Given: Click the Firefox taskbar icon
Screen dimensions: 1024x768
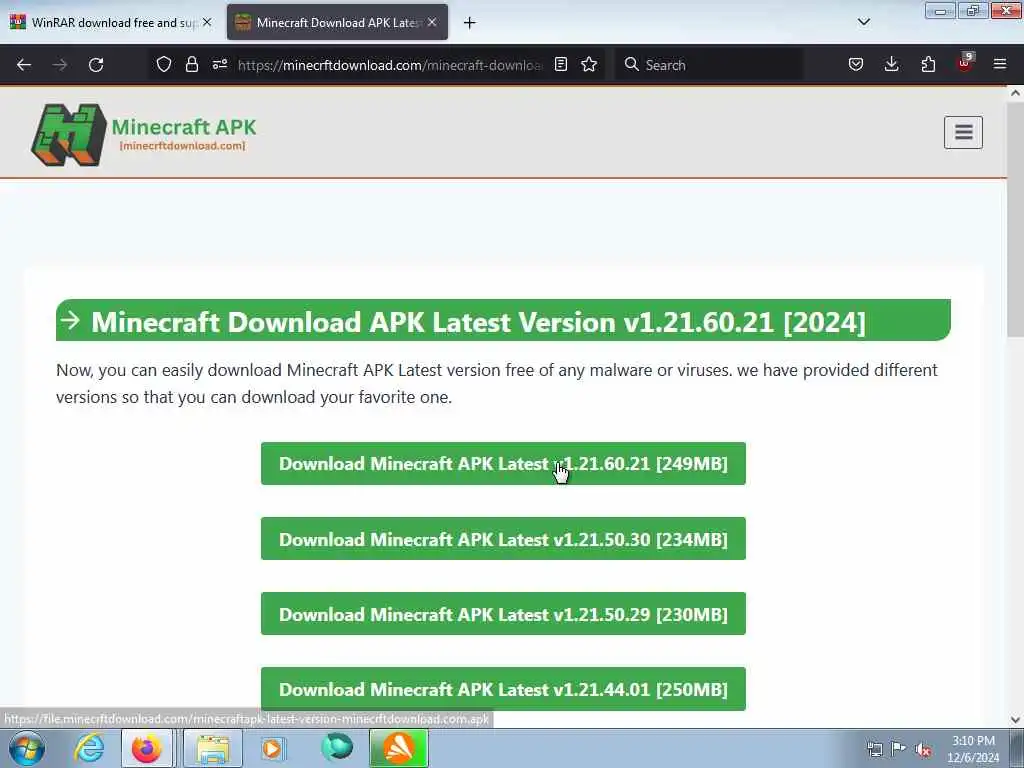Looking at the screenshot, I should (147, 748).
